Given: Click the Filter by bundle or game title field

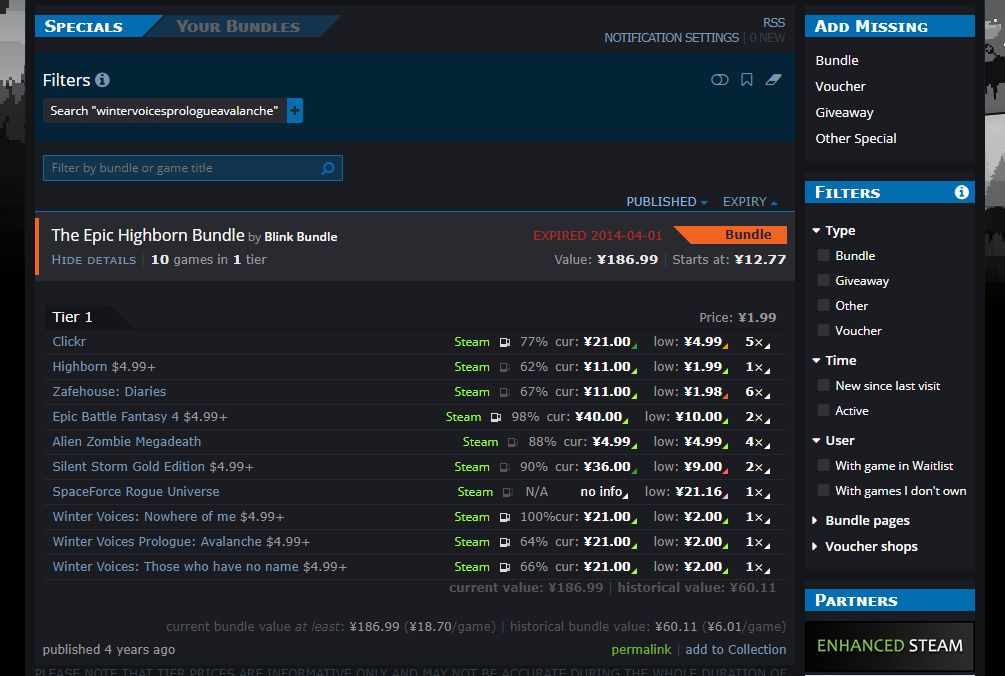Looking at the screenshot, I should pos(193,168).
